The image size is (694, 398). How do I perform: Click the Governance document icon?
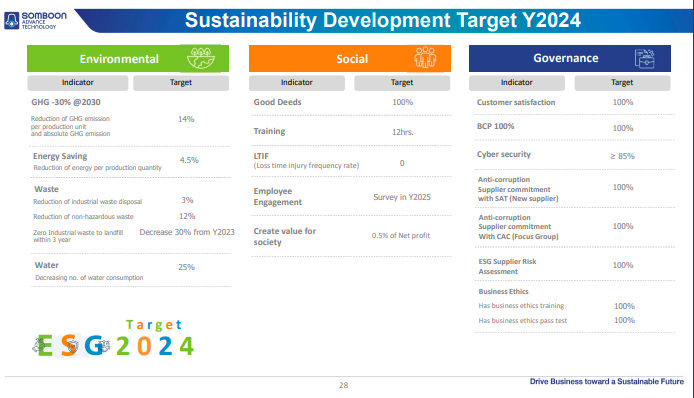coord(644,58)
